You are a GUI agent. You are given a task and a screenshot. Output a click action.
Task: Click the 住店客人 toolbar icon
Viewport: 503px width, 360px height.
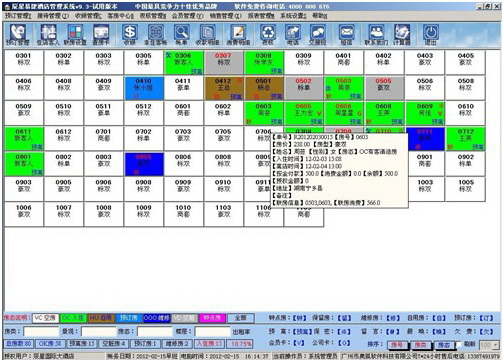(x=49, y=35)
